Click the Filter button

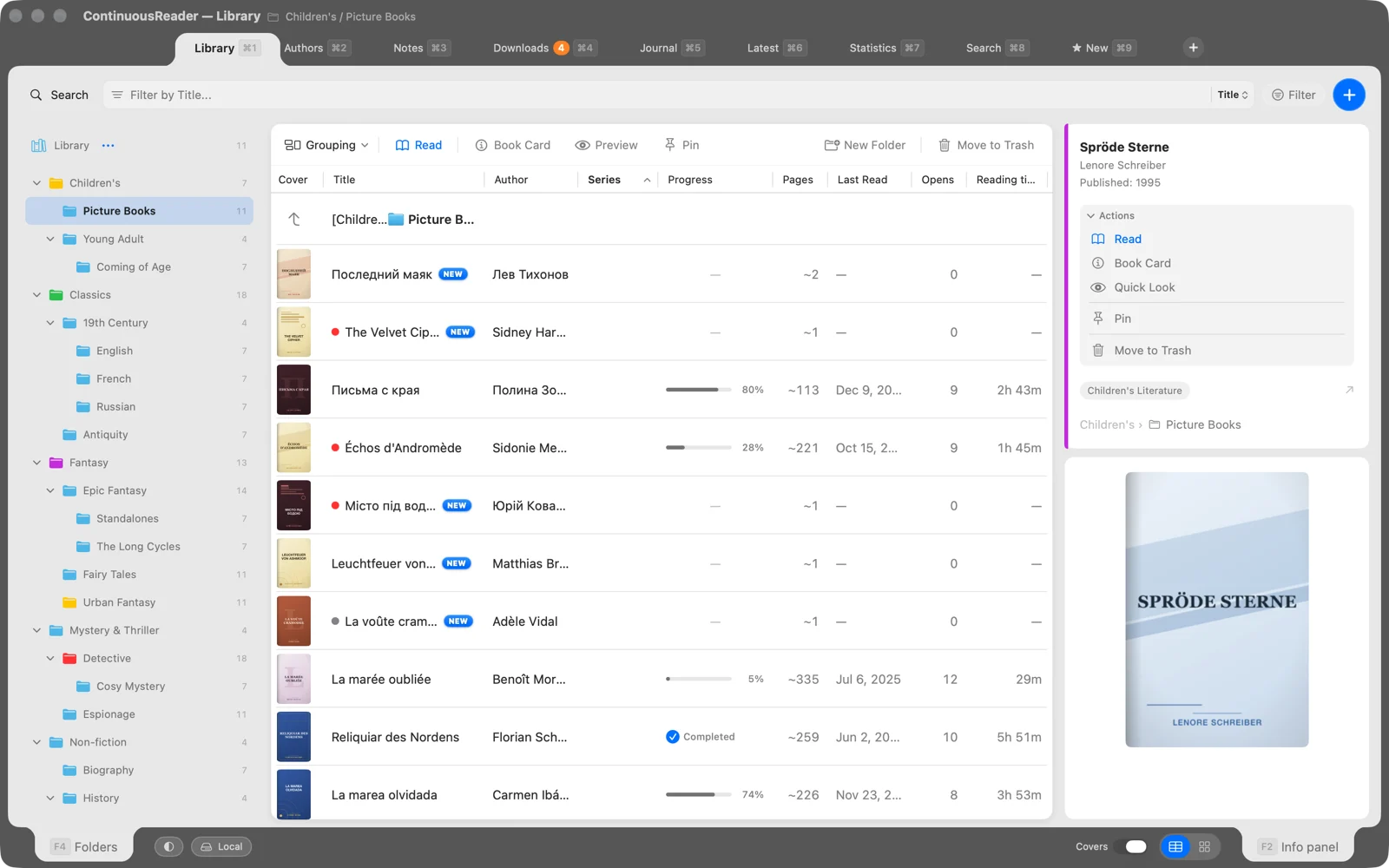tap(1294, 95)
